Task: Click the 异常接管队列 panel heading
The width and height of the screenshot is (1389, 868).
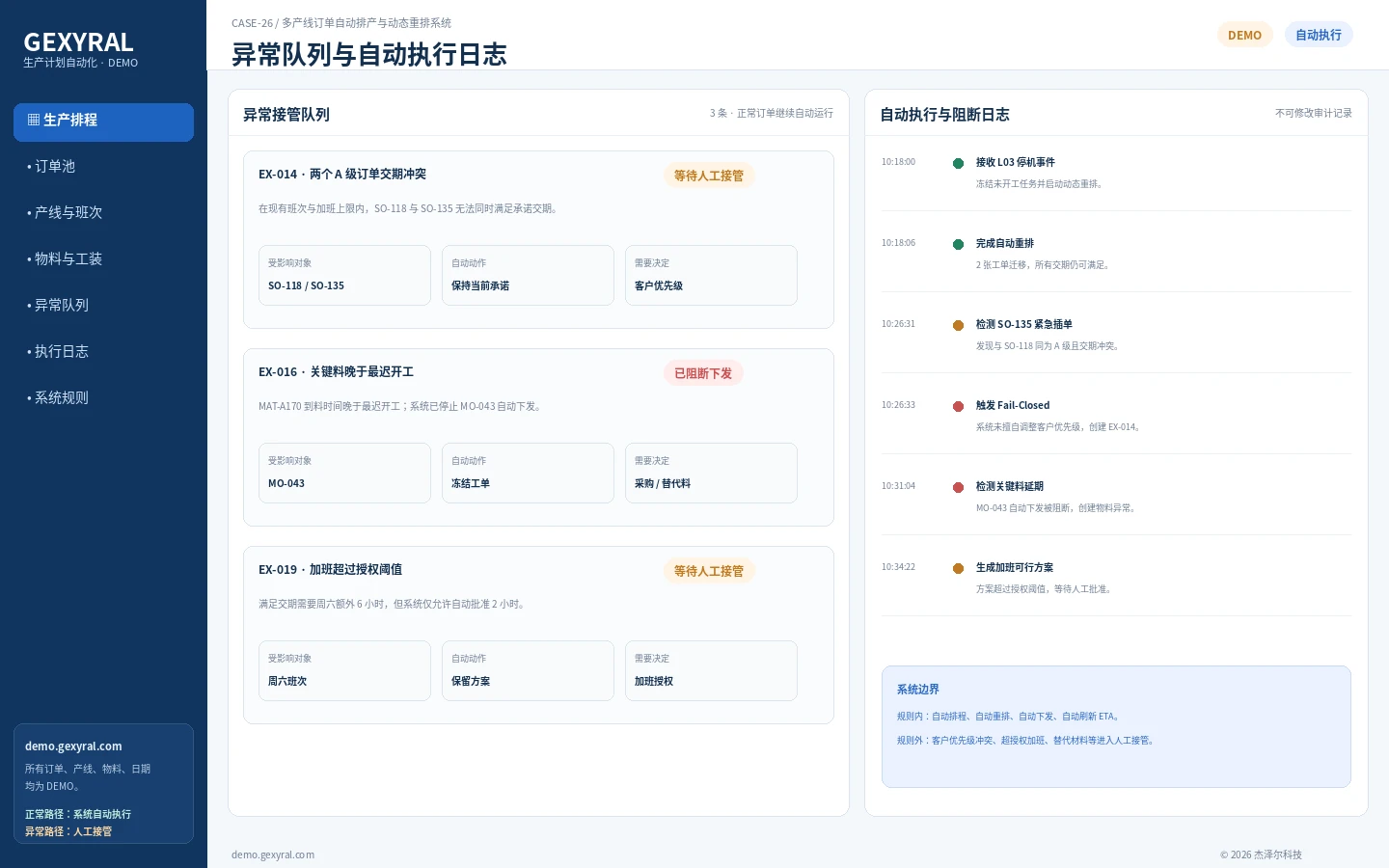Action: click(x=286, y=115)
